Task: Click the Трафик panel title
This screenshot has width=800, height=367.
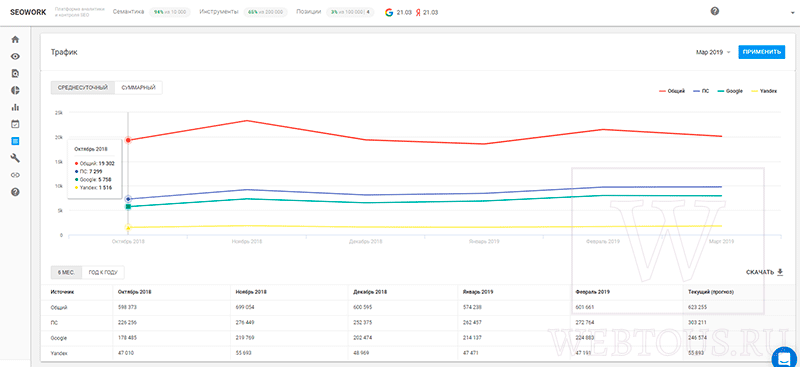Action: 64,52
